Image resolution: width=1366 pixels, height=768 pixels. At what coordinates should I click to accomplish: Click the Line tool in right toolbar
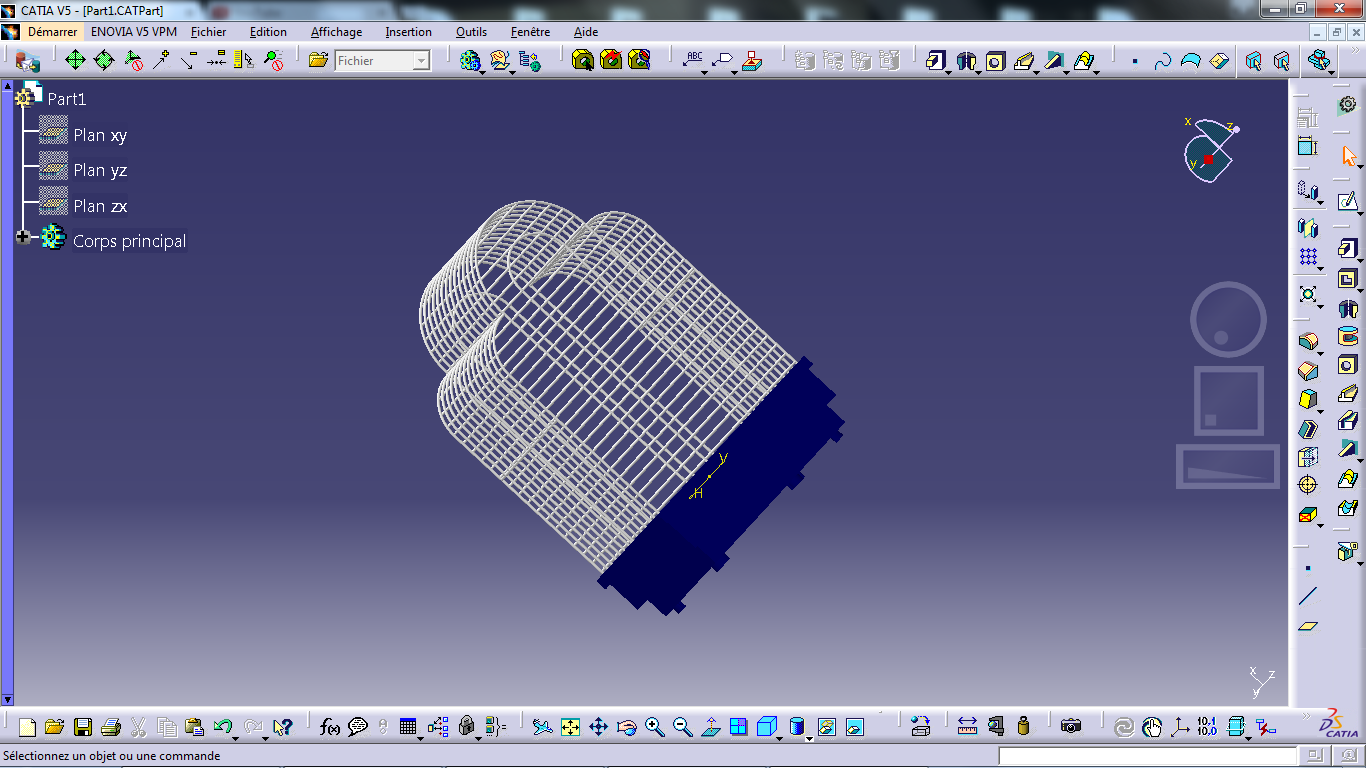[1308, 597]
